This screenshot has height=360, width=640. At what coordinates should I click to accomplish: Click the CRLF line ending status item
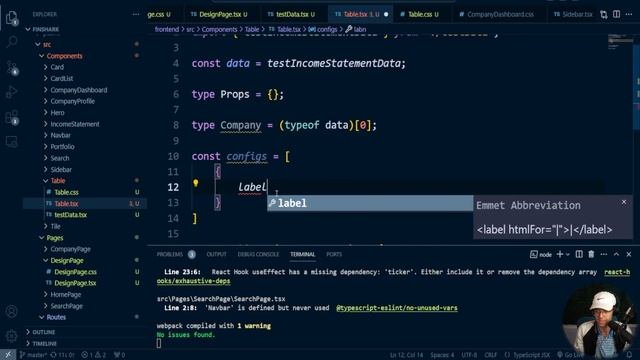[490, 355]
